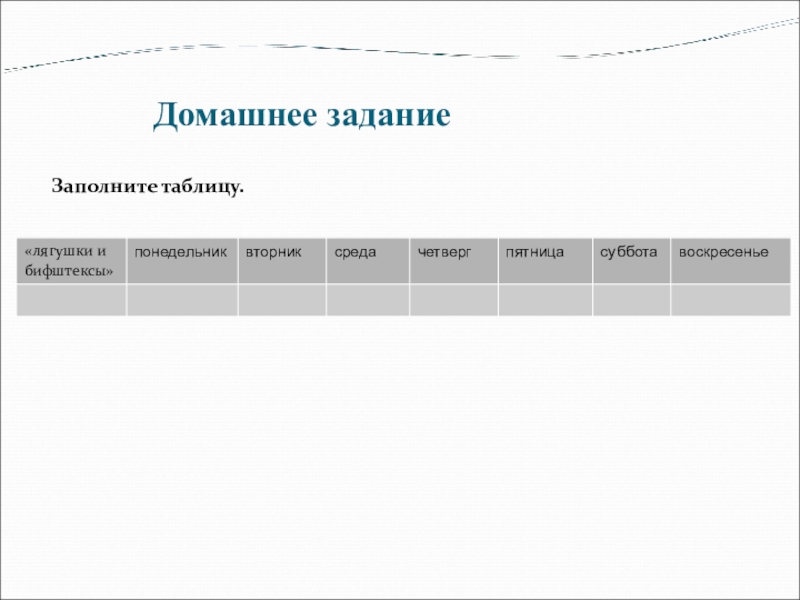Image resolution: width=800 pixels, height=600 pixels.
Task: Click the empty cell under "суббота"
Action: pyautogui.click(x=632, y=300)
